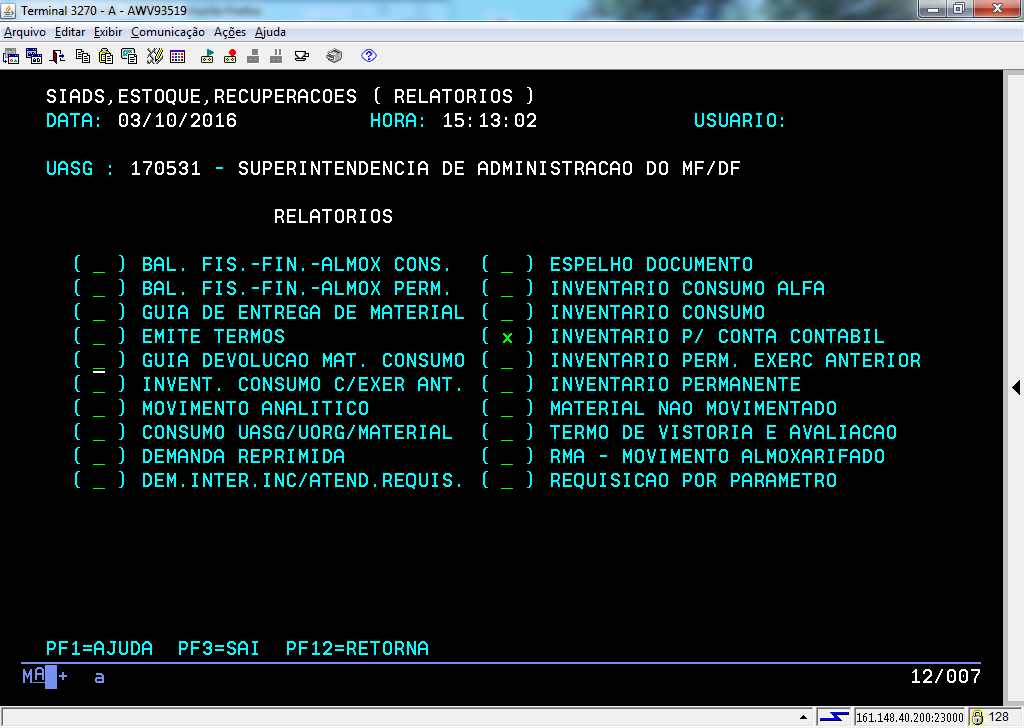Open the Ajuda menu

(270, 32)
